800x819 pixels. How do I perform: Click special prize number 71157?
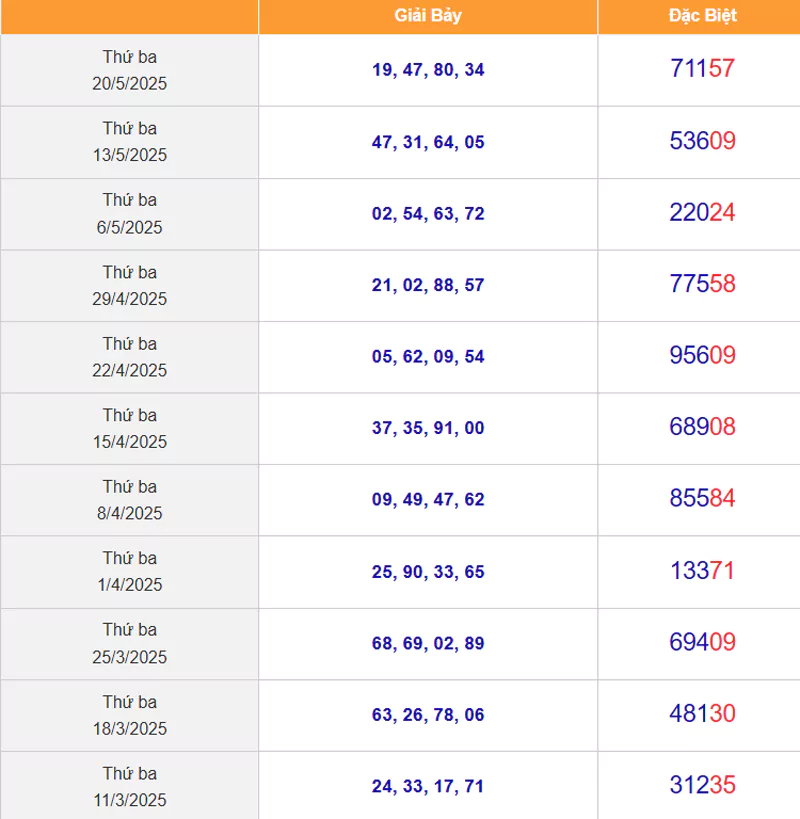click(x=702, y=68)
